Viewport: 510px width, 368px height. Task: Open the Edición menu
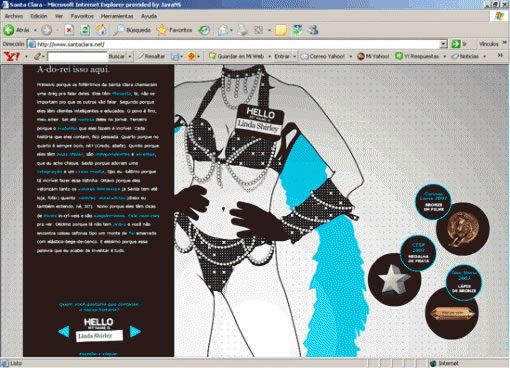39,16
